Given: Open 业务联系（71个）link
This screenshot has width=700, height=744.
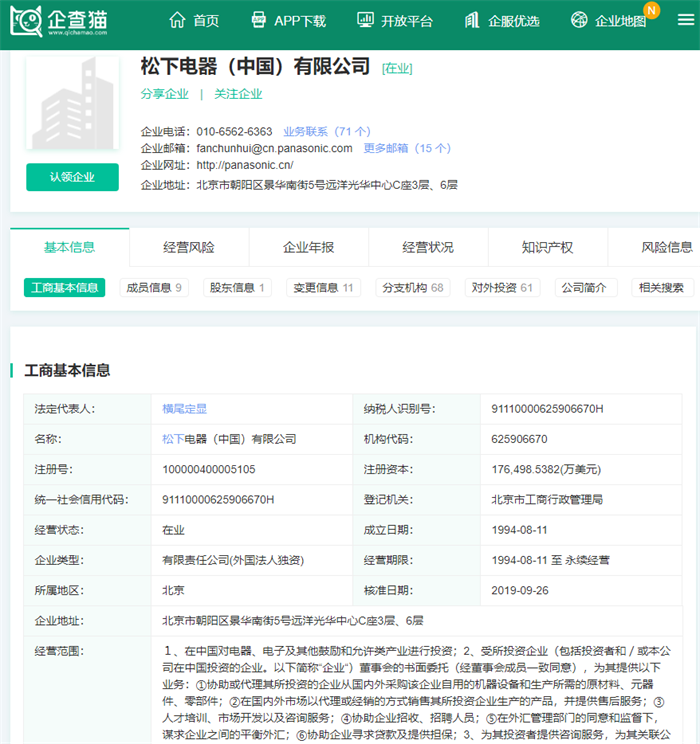Looking at the screenshot, I should click(327, 131).
